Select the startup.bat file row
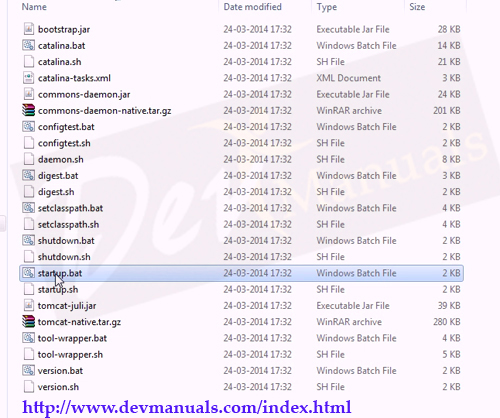 (241, 273)
